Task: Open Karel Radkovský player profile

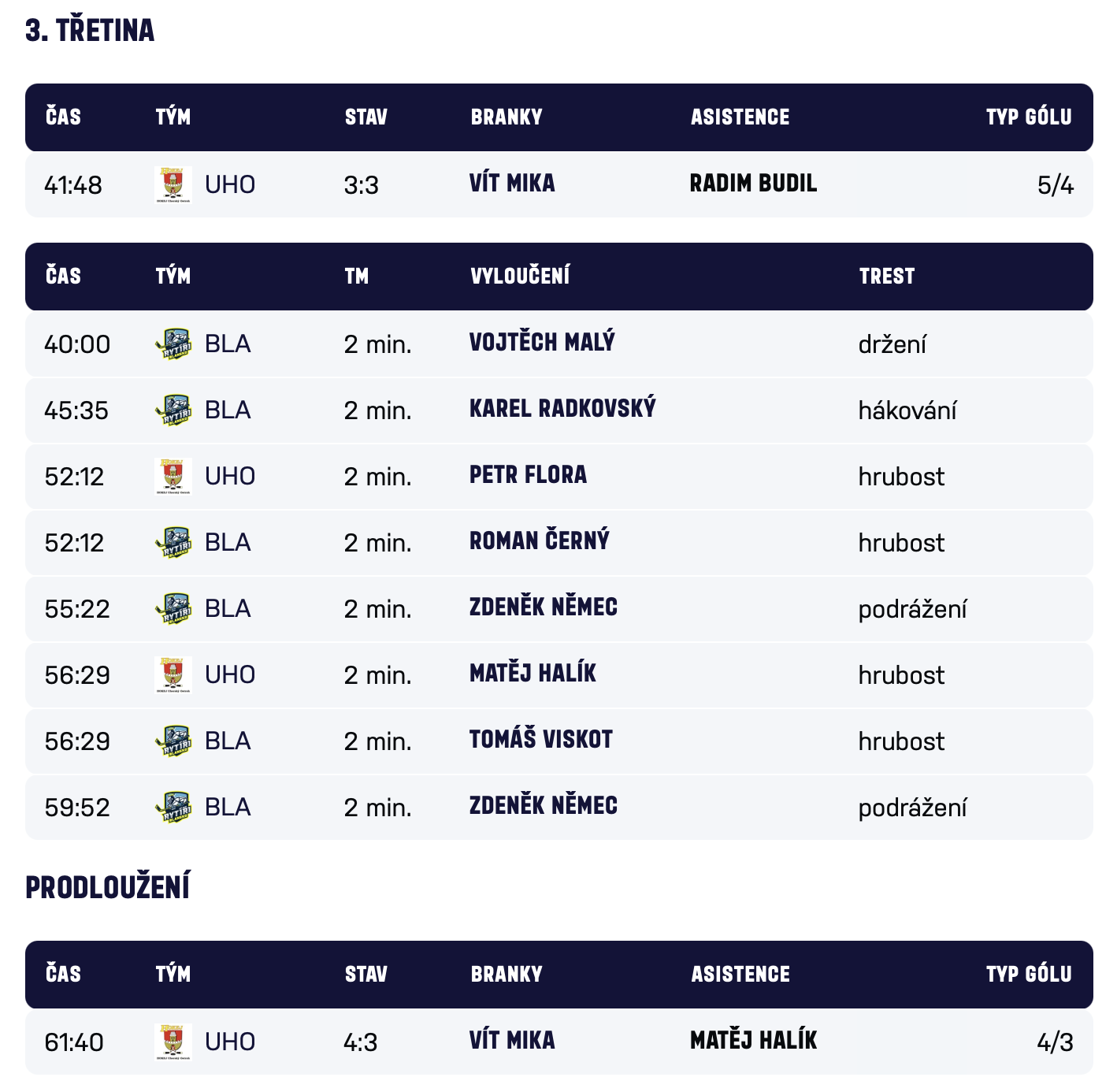Action: click(562, 409)
